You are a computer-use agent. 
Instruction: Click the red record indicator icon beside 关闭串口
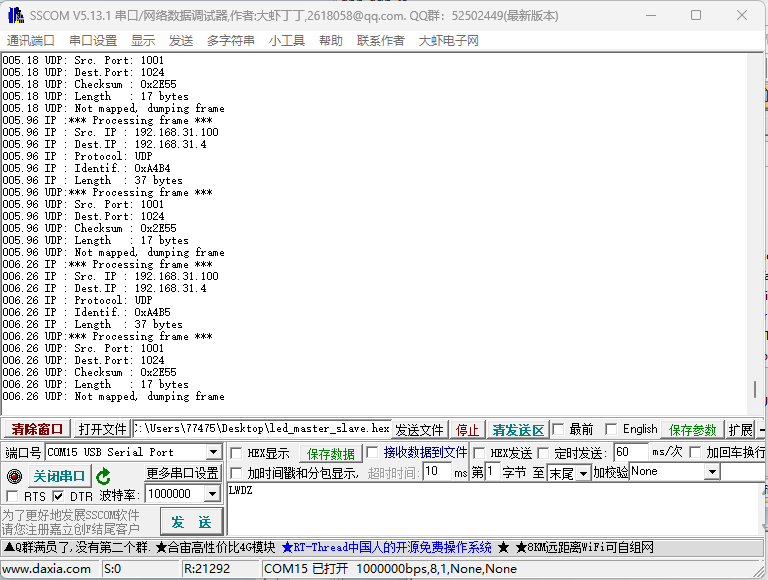(x=15, y=476)
